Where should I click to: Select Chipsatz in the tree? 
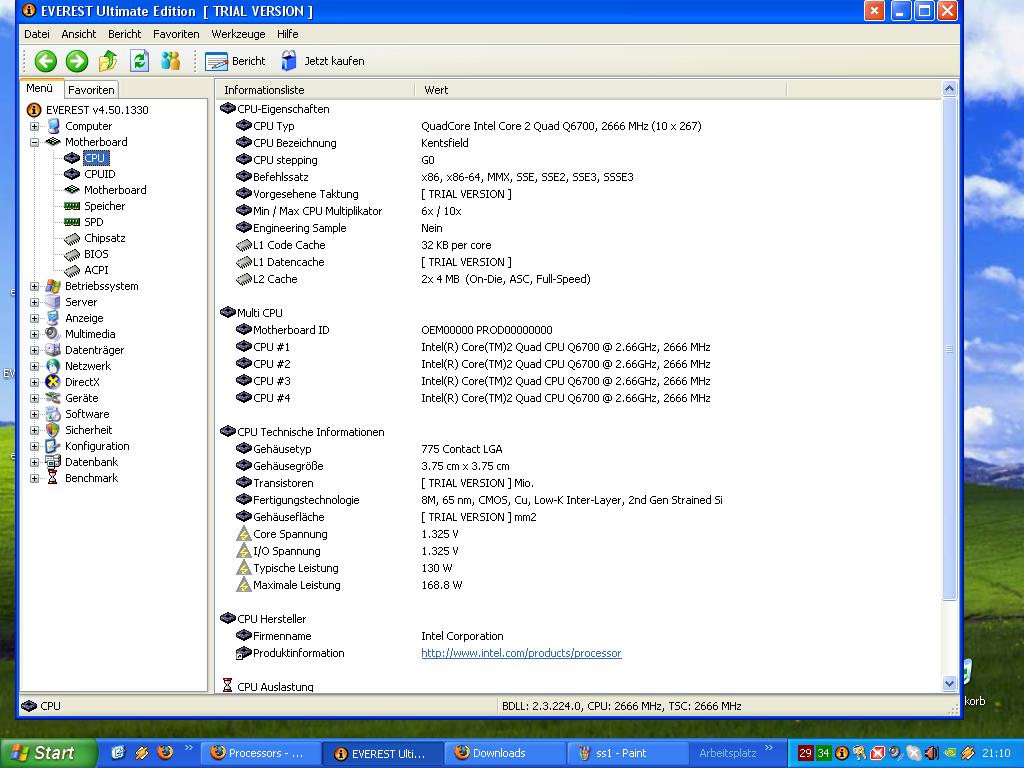[104, 238]
